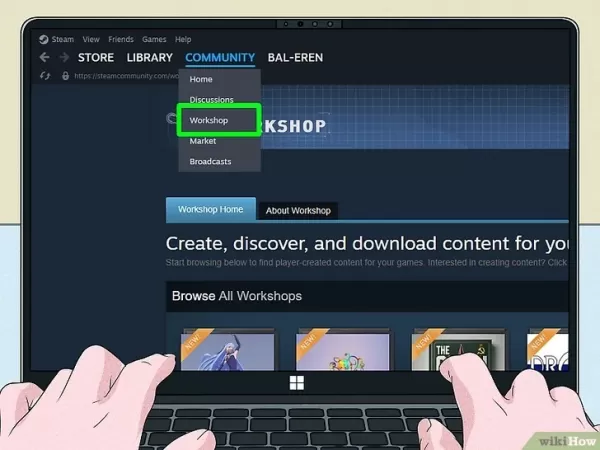The image size is (600, 450).
Task: Click the 'Start browsing below' description text
Action: coord(367,262)
